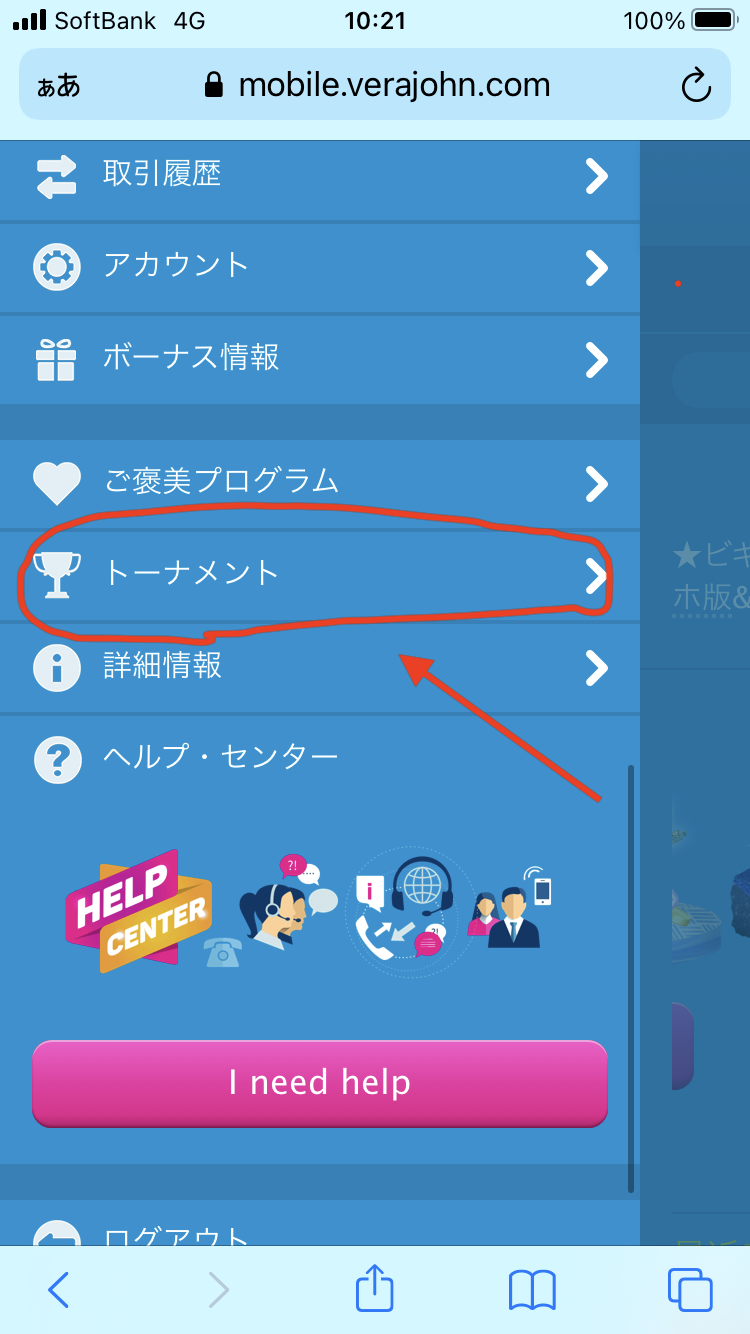Expand ボーナス情報 via right chevron
The image size is (750, 1334).
point(596,359)
